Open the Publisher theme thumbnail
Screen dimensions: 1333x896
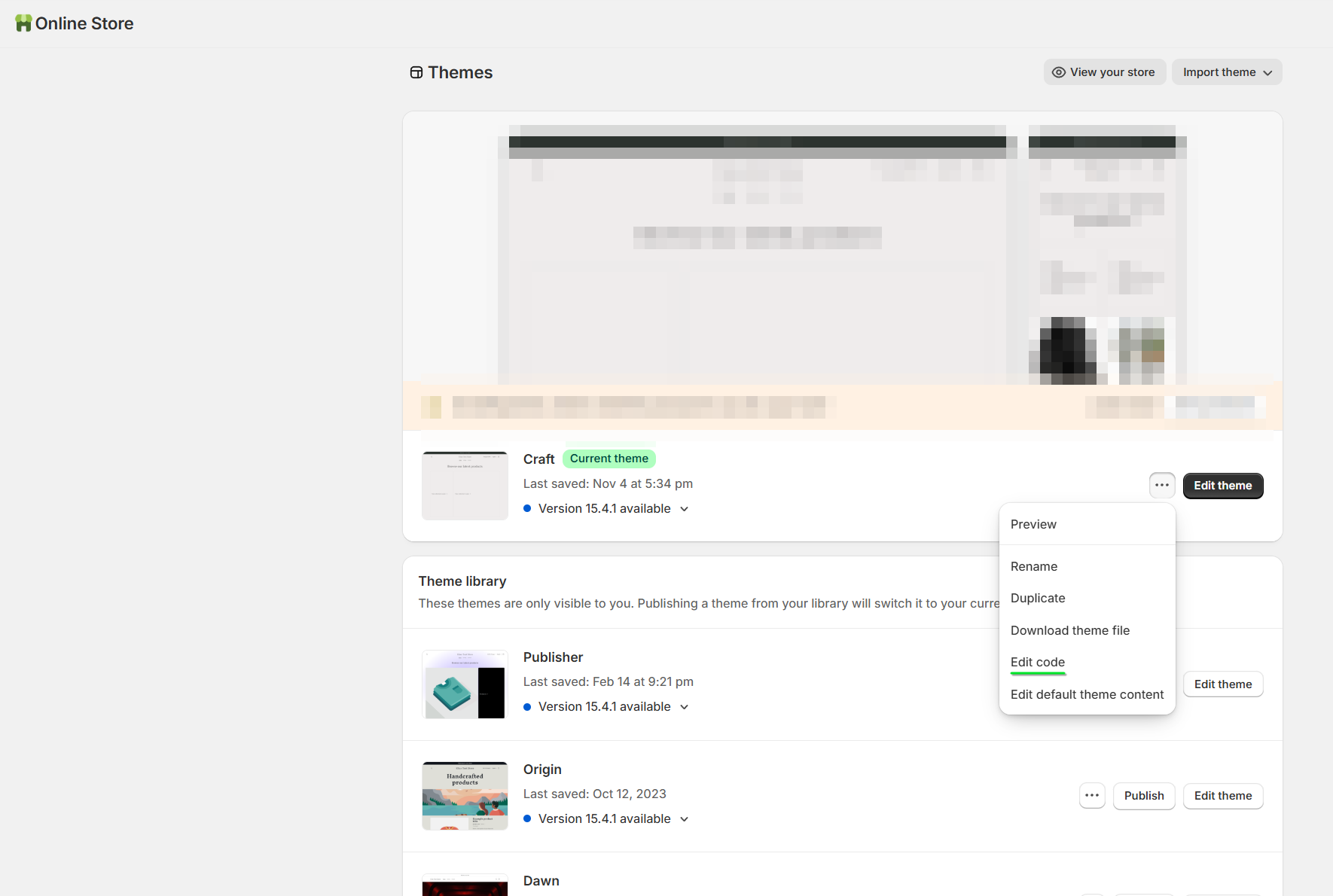coord(465,684)
